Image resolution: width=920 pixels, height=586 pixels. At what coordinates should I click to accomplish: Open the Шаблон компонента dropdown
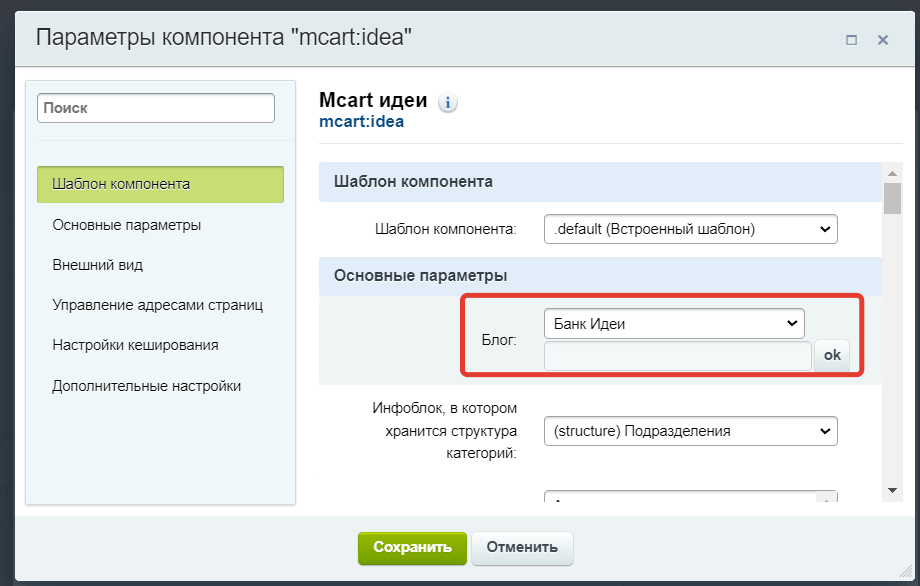click(x=690, y=229)
